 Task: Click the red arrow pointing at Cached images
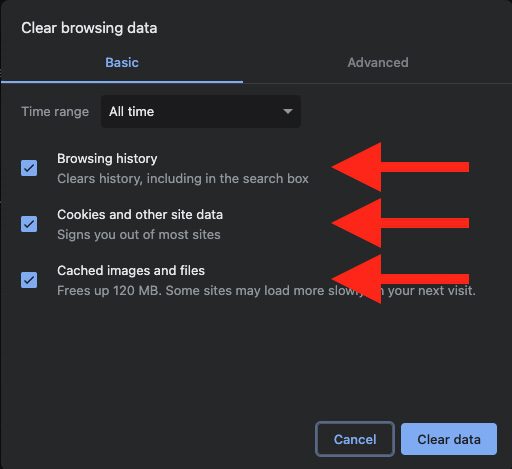coord(400,279)
